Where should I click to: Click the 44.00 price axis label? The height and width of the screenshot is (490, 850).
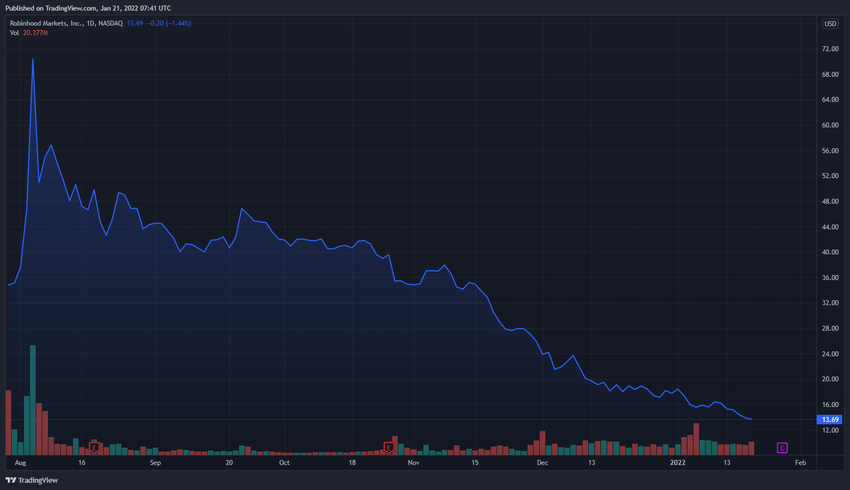pyautogui.click(x=830, y=227)
